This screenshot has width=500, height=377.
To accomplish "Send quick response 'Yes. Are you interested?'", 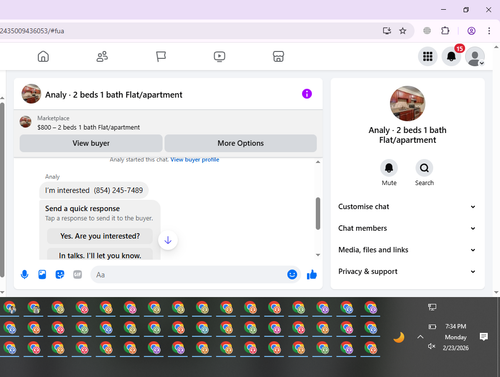I will click(x=100, y=236).
